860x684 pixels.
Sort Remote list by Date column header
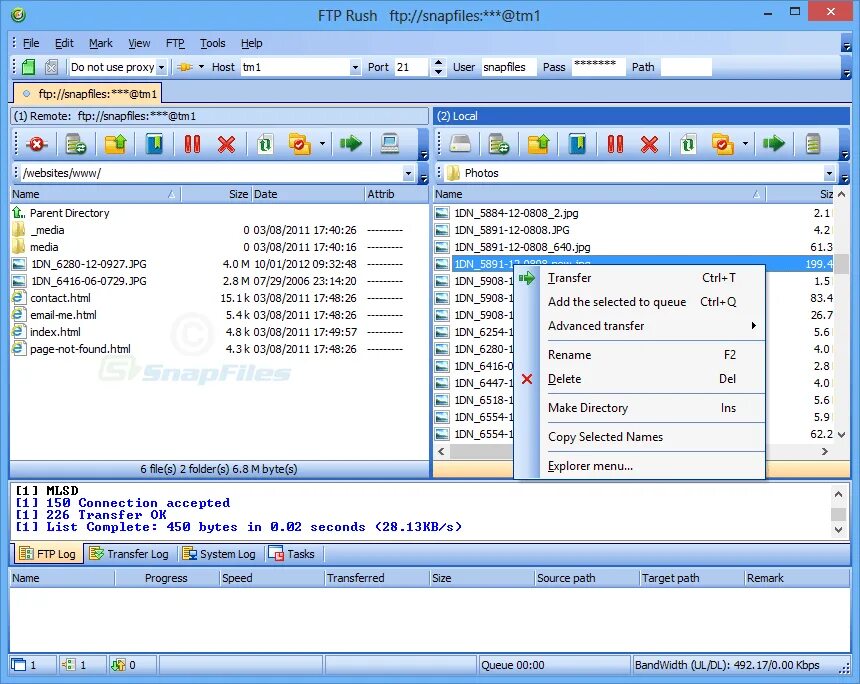click(307, 194)
